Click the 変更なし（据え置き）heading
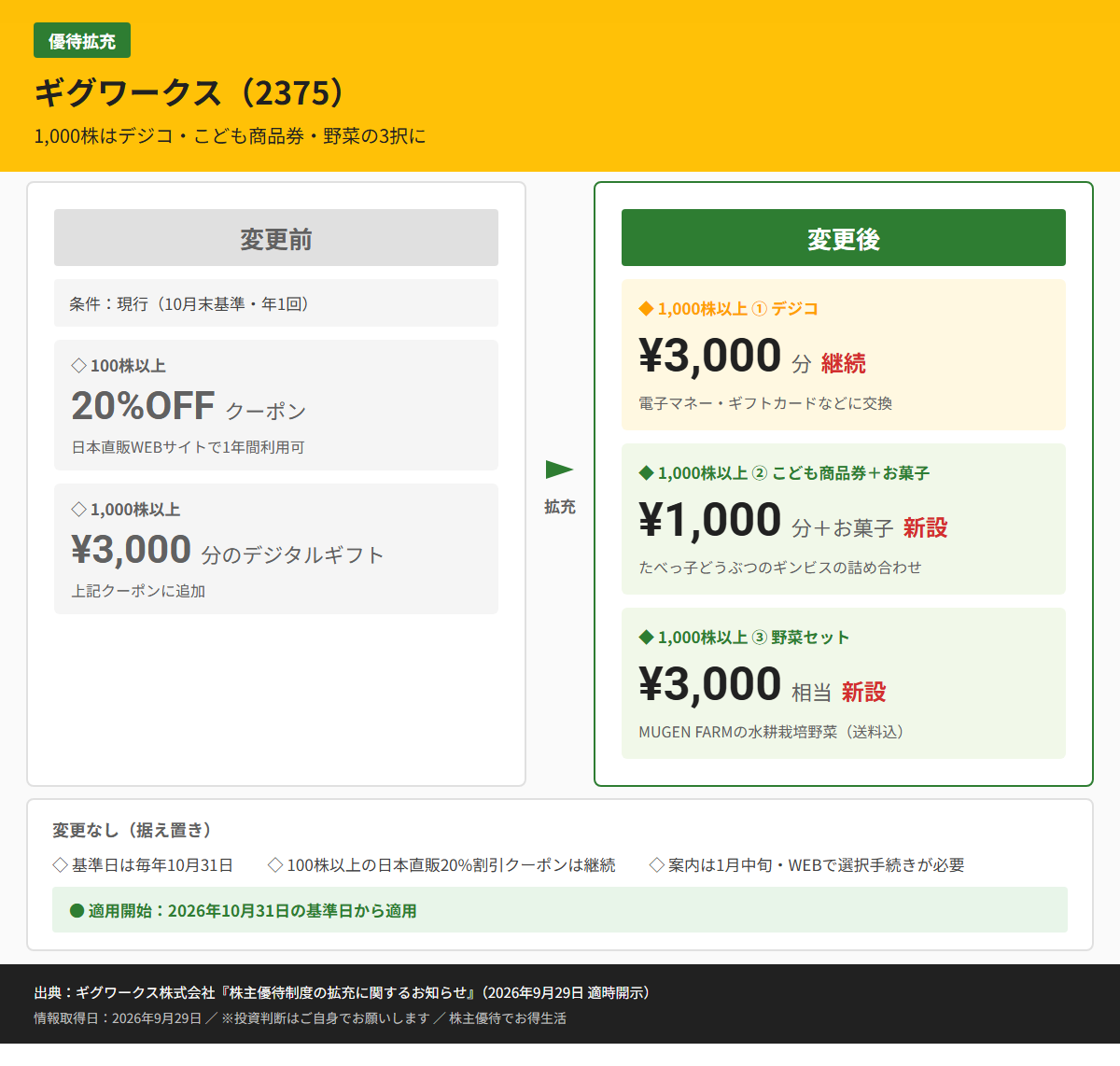 [132, 830]
